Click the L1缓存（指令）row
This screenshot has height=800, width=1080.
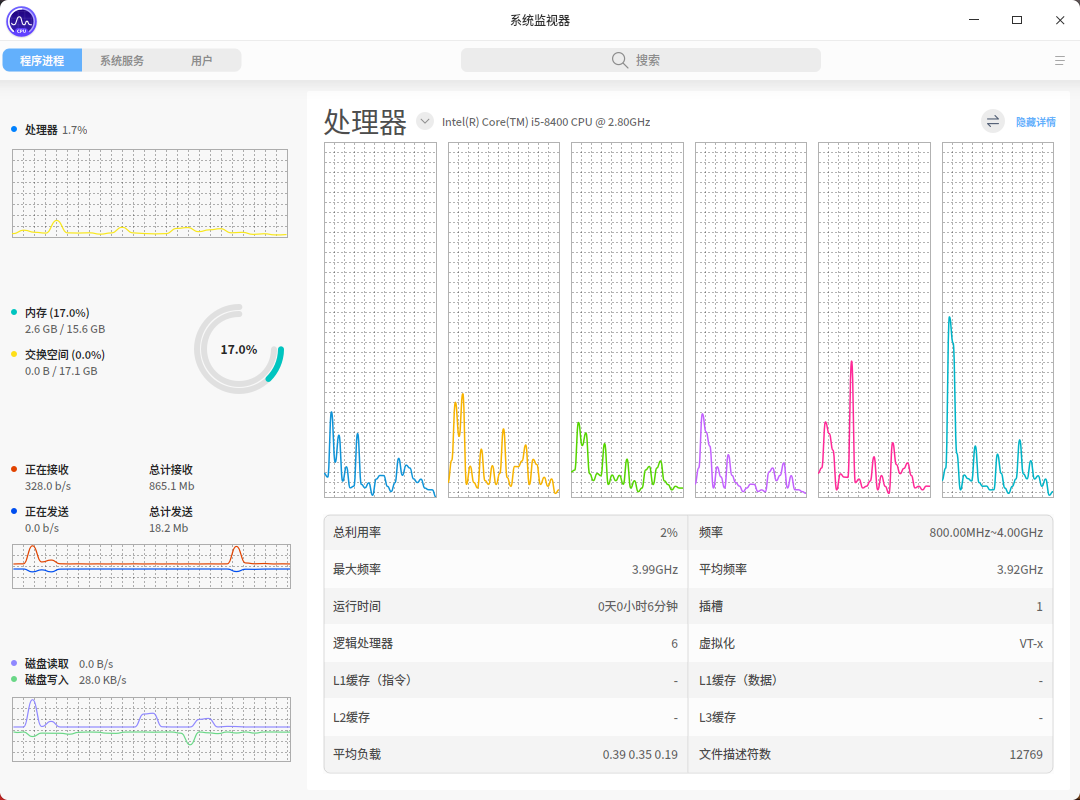(x=506, y=680)
